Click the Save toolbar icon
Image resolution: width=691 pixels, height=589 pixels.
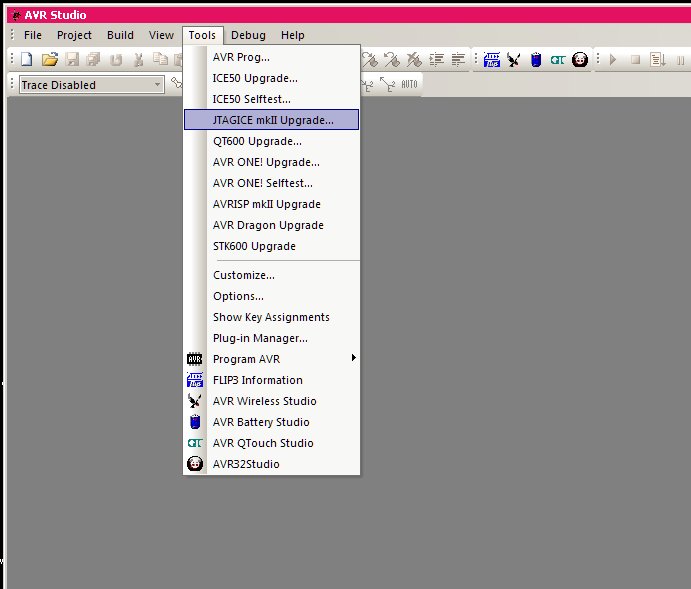click(72, 59)
